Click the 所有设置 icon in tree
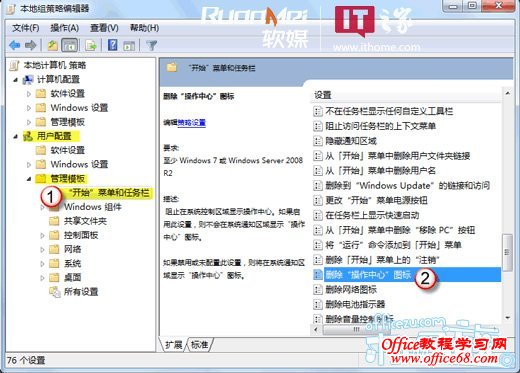The image size is (520, 373). click(x=54, y=292)
